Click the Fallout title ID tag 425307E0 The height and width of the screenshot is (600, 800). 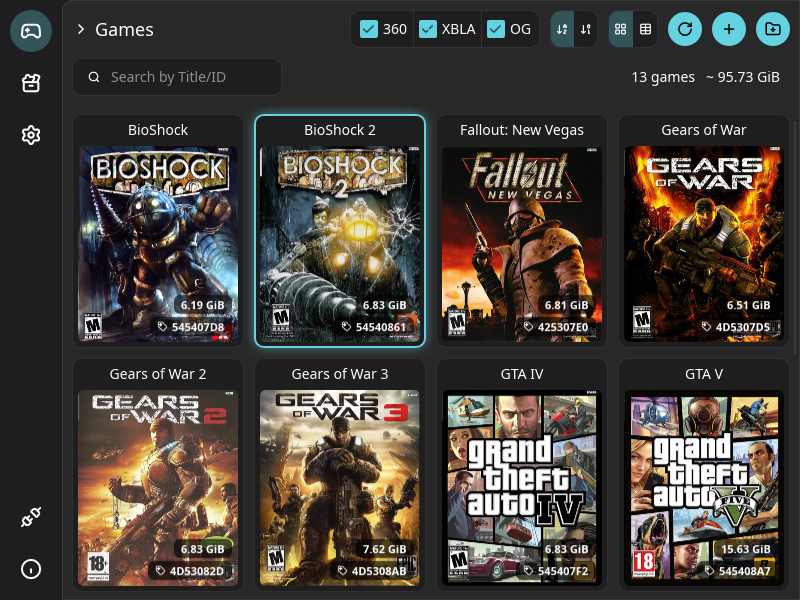556,327
